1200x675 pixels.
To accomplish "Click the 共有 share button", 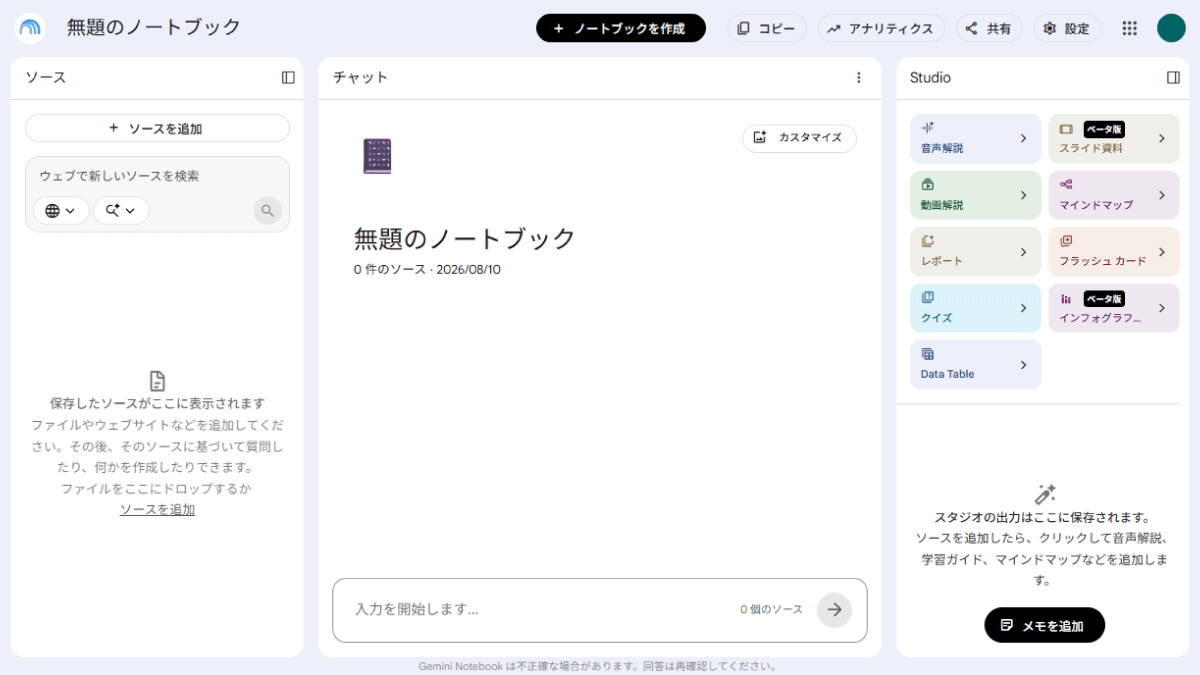I will coord(989,28).
